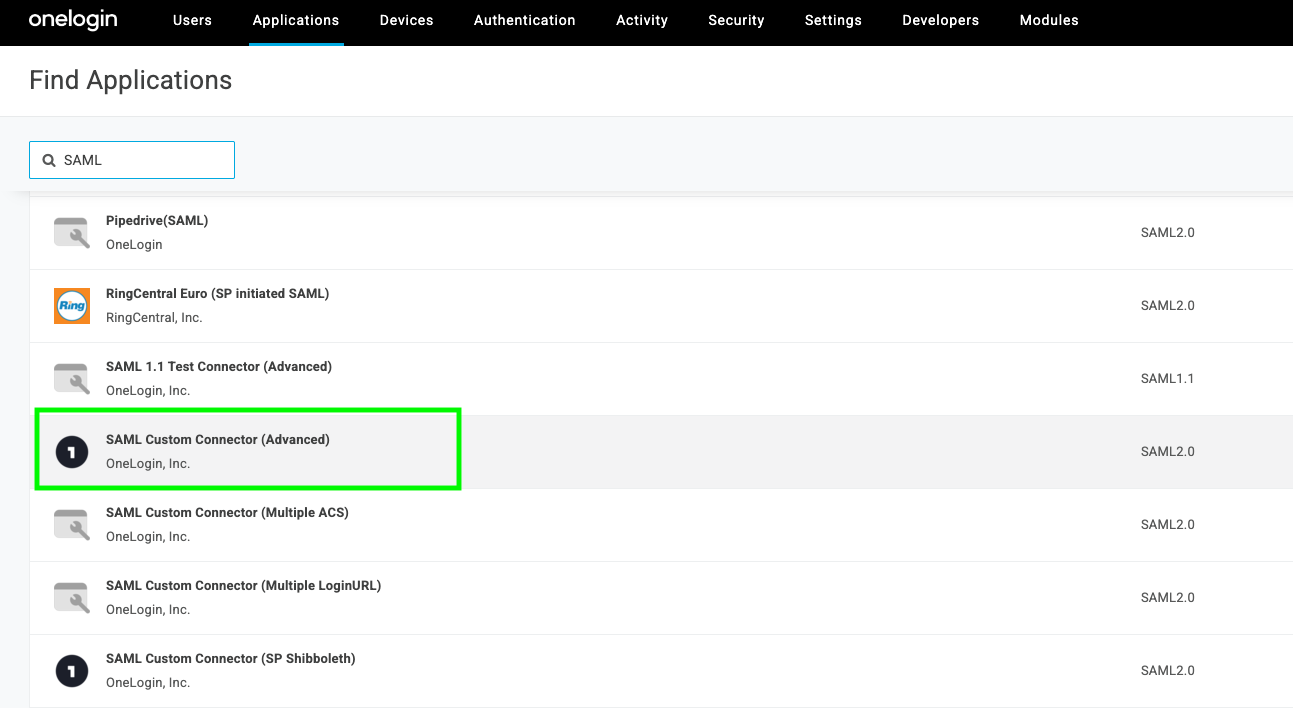The width and height of the screenshot is (1293, 708).
Task: Click the Pipedrive(SAML) wrench icon
Action: tap(72, 232)
